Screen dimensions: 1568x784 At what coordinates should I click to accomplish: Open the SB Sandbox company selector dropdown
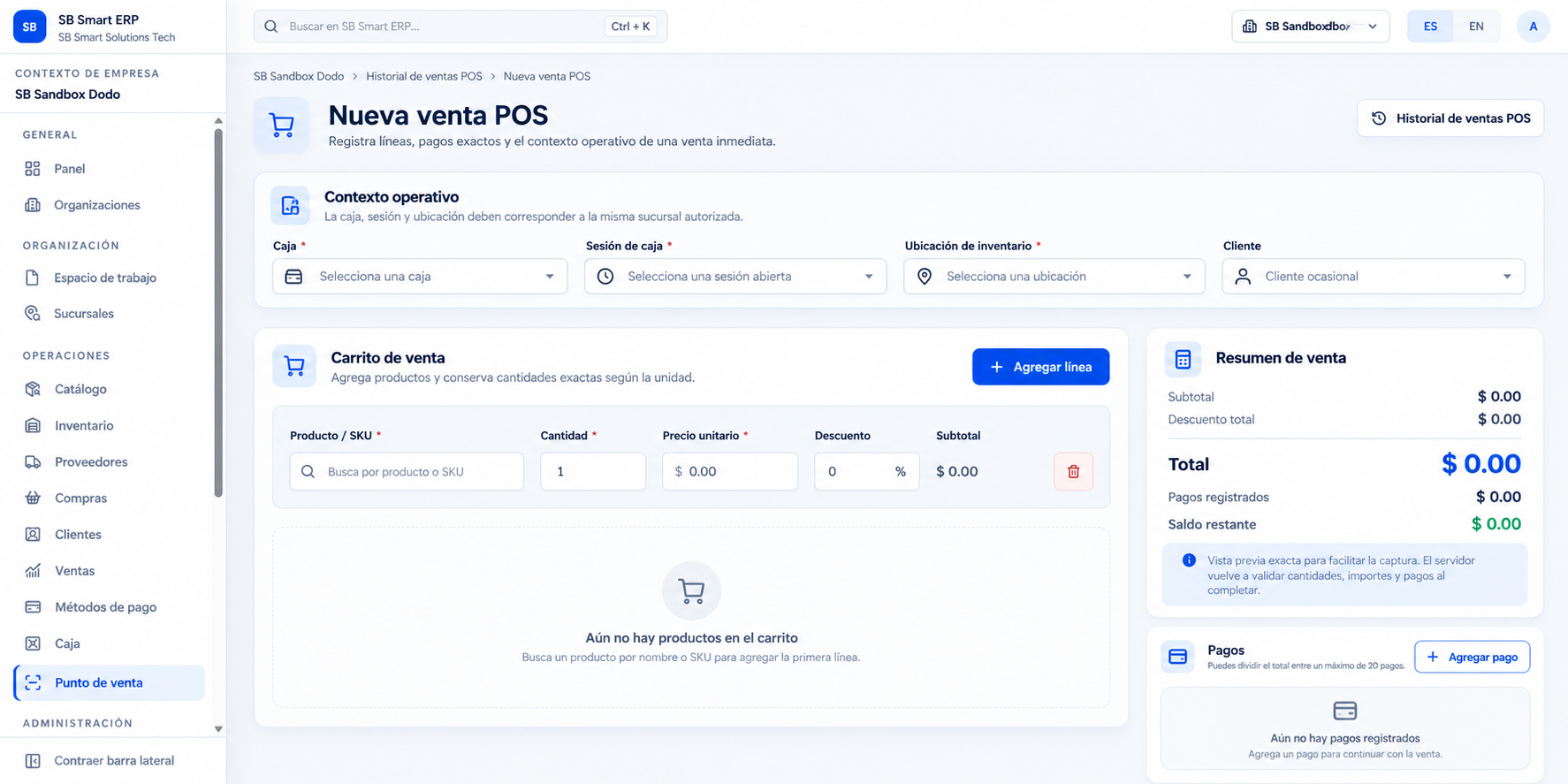tap(1310, 27)
